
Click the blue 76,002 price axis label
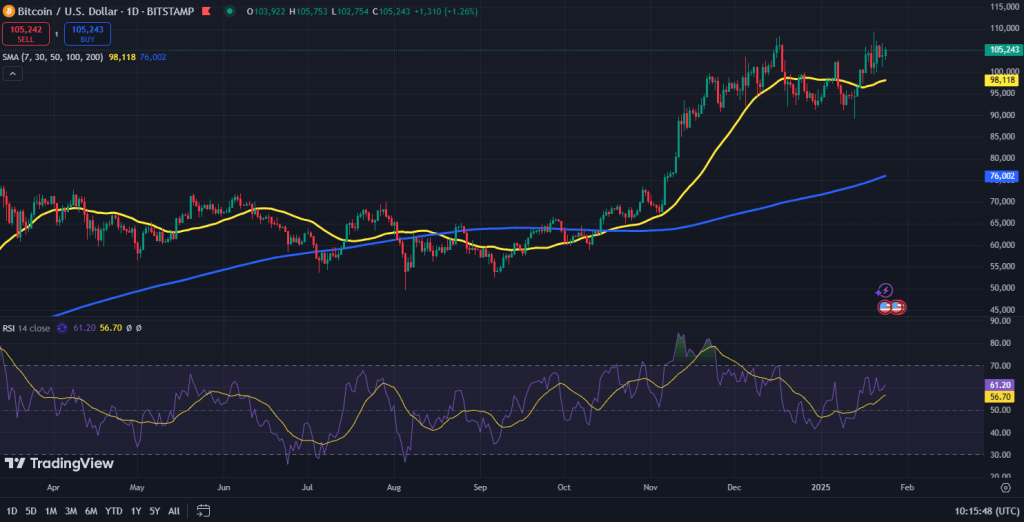tap(1002, 176)
